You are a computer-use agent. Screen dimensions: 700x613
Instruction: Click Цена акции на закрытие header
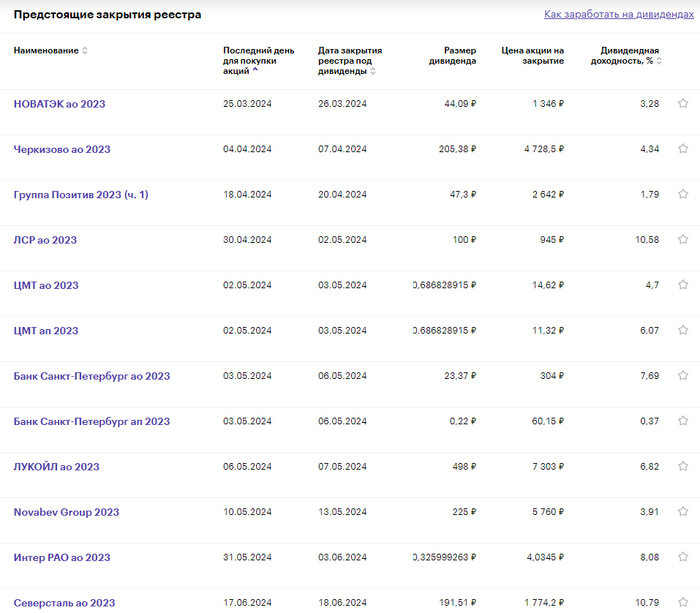pos(532,56)
